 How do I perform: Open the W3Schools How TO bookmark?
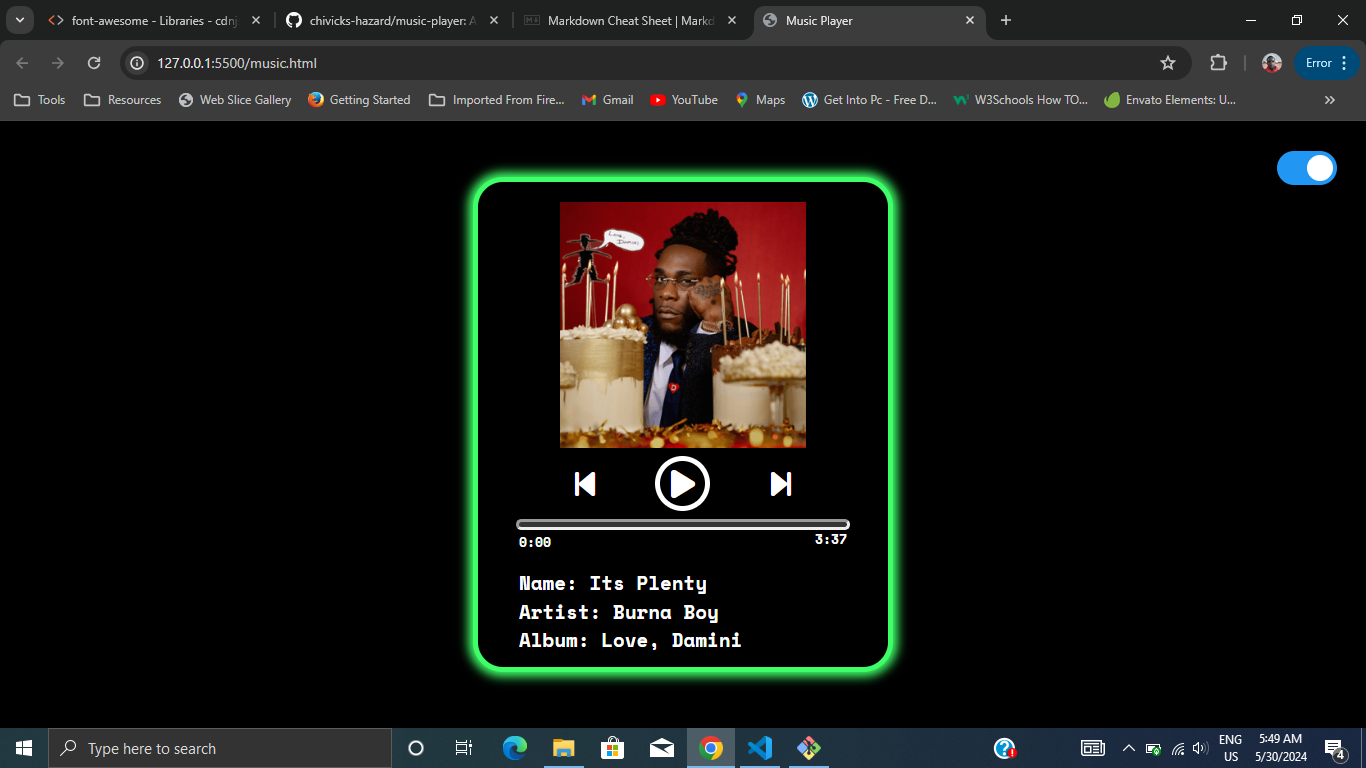(1022, 100)
